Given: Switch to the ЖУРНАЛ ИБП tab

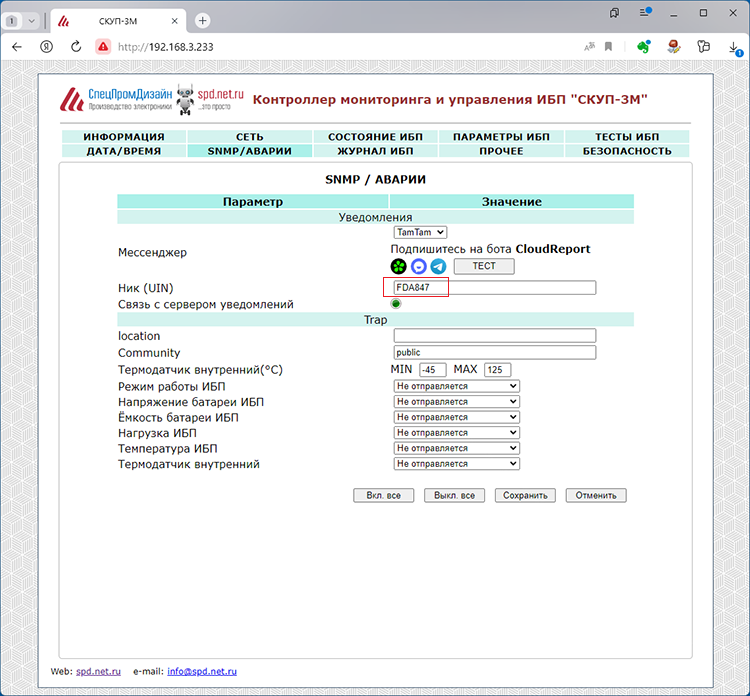Looking at the screenshot, I should 375,151.
